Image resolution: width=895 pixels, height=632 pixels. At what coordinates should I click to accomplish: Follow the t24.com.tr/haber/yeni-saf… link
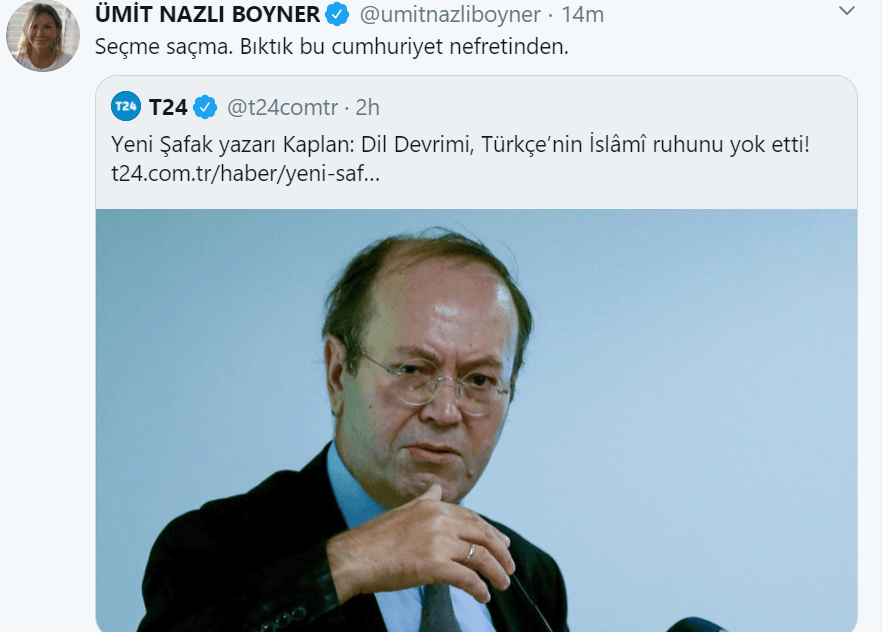click(x=245, y=173)
